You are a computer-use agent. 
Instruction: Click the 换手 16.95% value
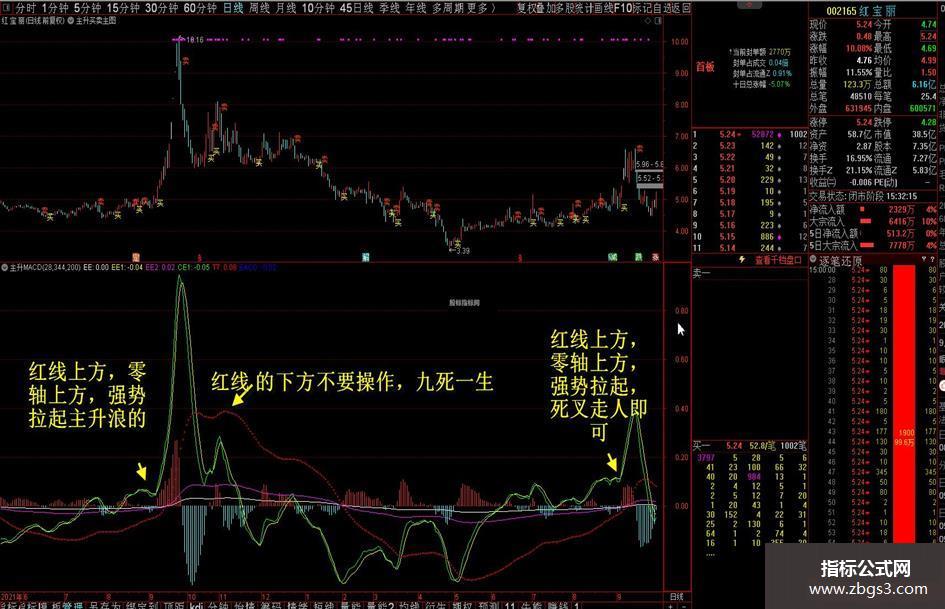(x=859, y=158)
